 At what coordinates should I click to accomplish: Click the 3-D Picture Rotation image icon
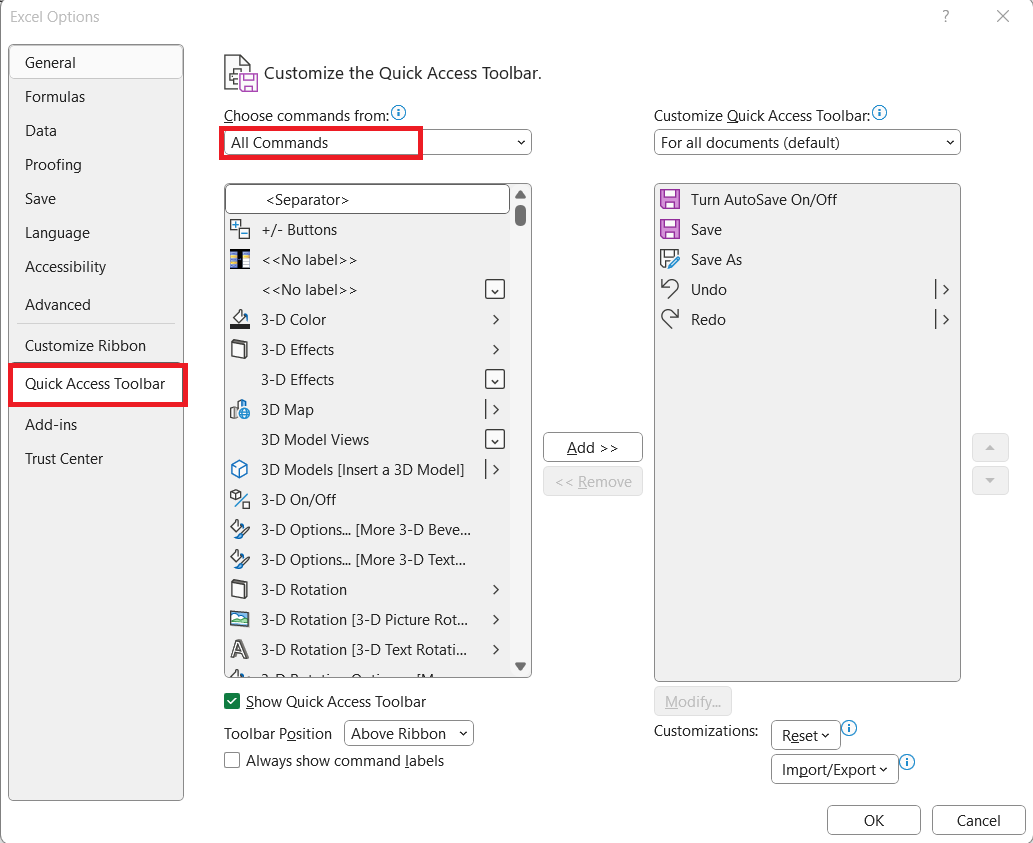click(x=240, y=620)
